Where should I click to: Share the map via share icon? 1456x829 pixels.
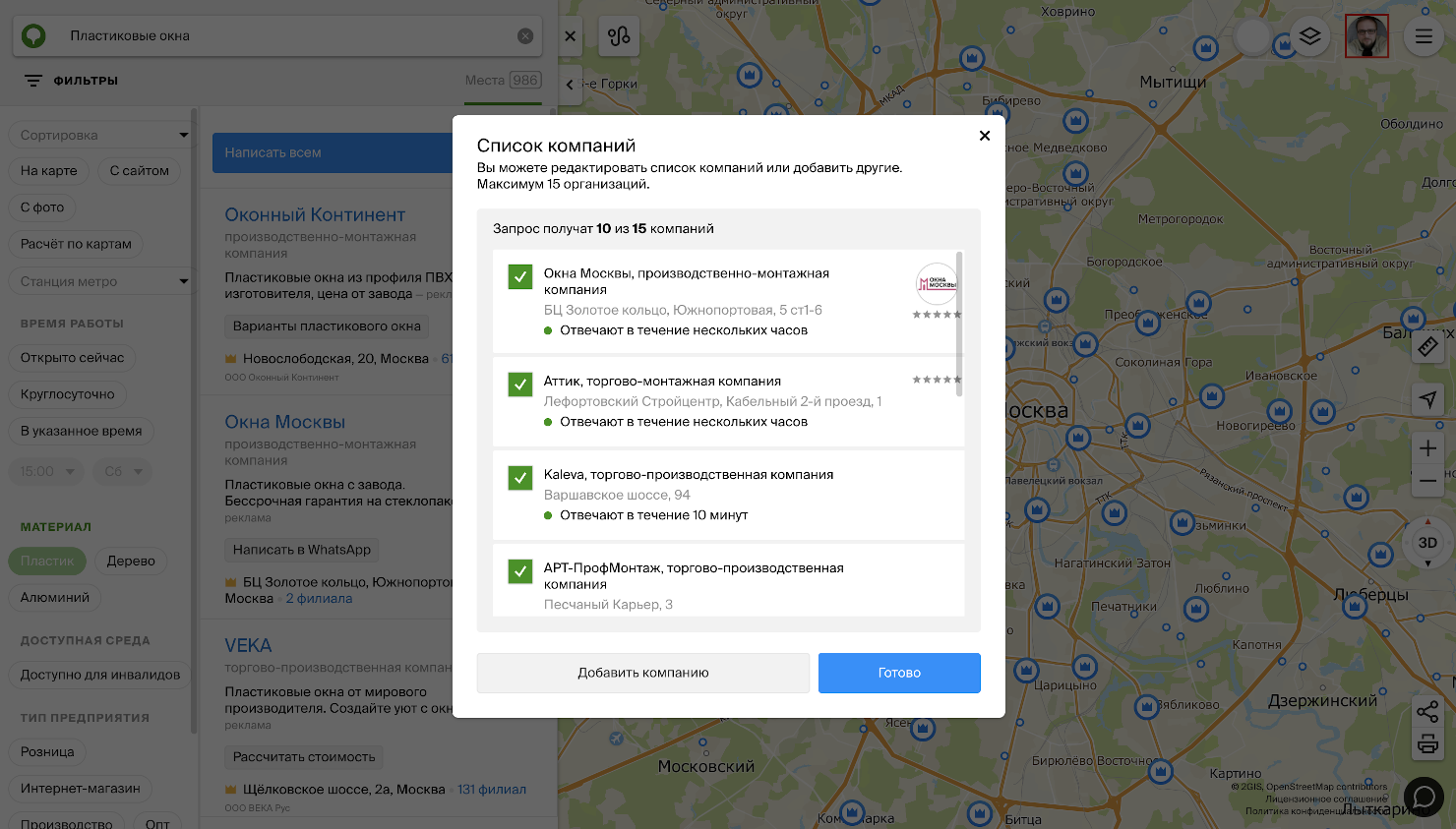1427,711
